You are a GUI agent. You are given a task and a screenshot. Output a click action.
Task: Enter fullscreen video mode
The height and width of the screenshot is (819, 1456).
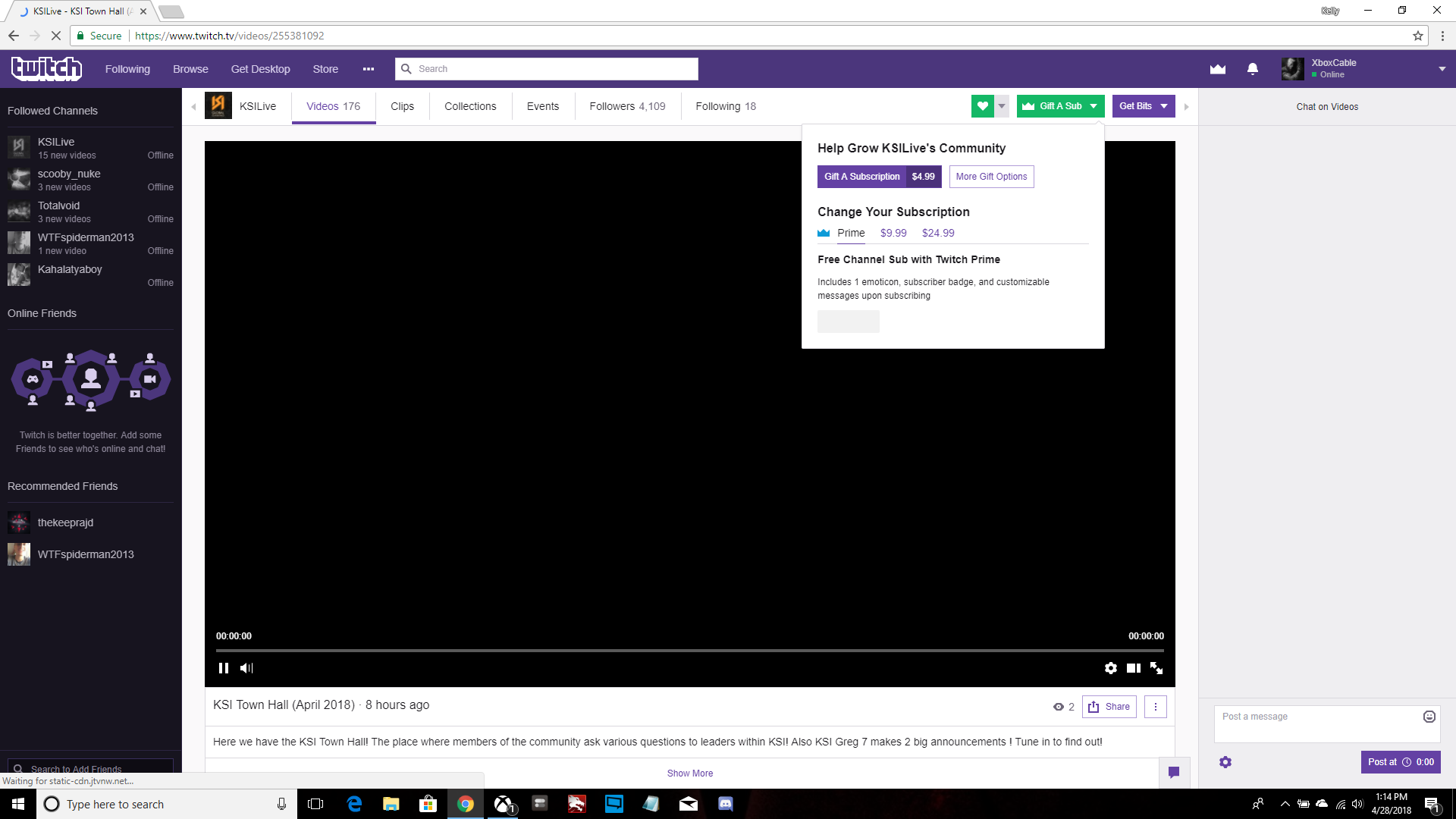tap(1156, 668)
